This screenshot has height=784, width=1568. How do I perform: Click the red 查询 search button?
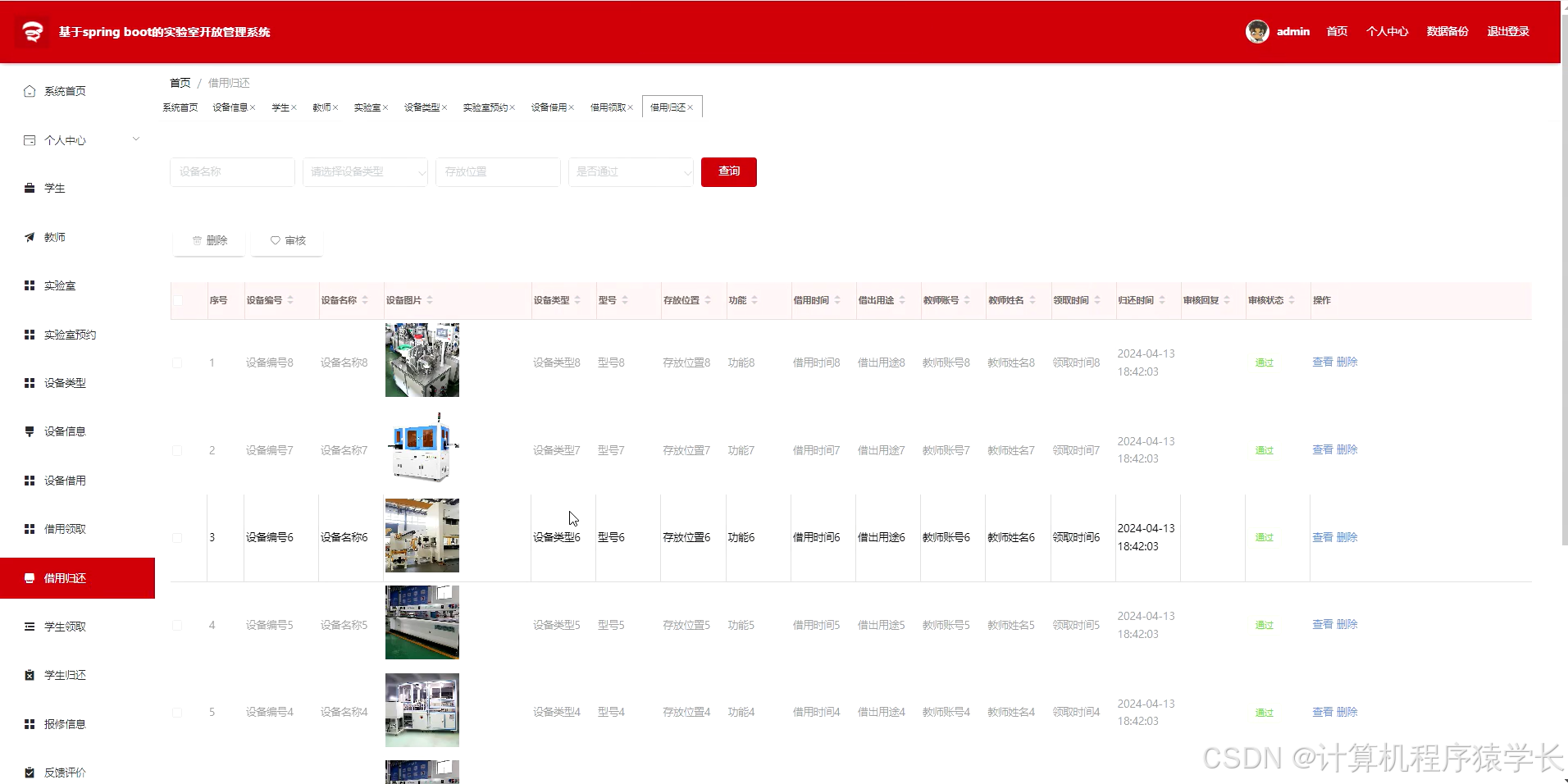coord(729,172)
